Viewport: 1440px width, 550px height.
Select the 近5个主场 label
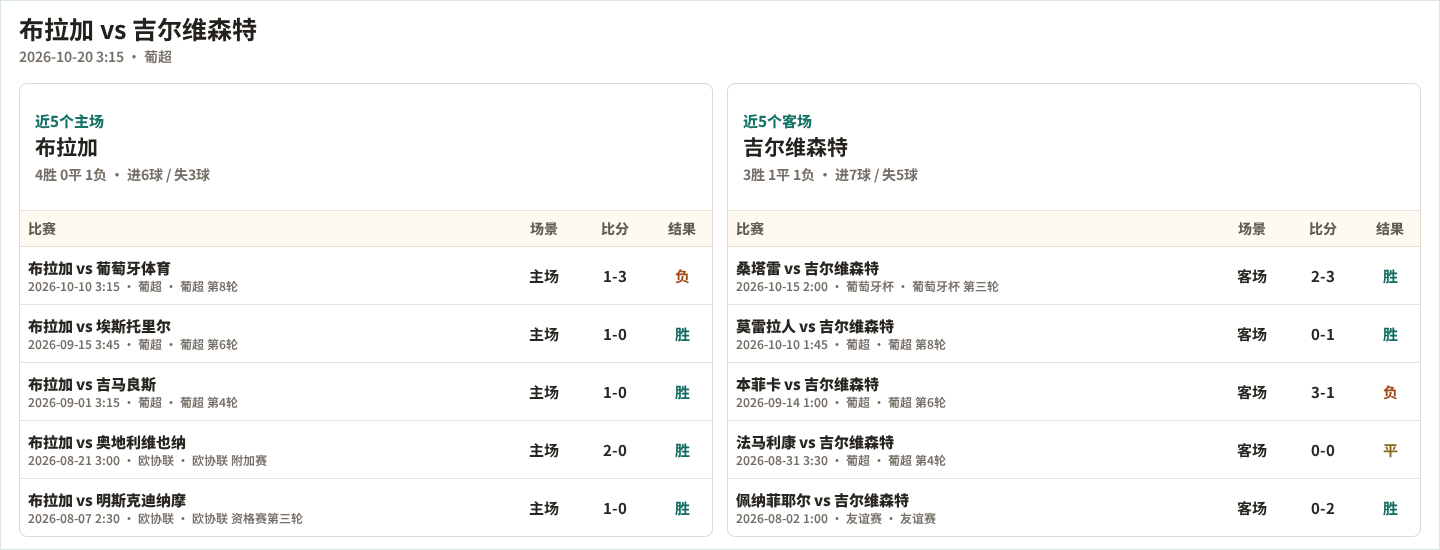[x=69, y=121]
